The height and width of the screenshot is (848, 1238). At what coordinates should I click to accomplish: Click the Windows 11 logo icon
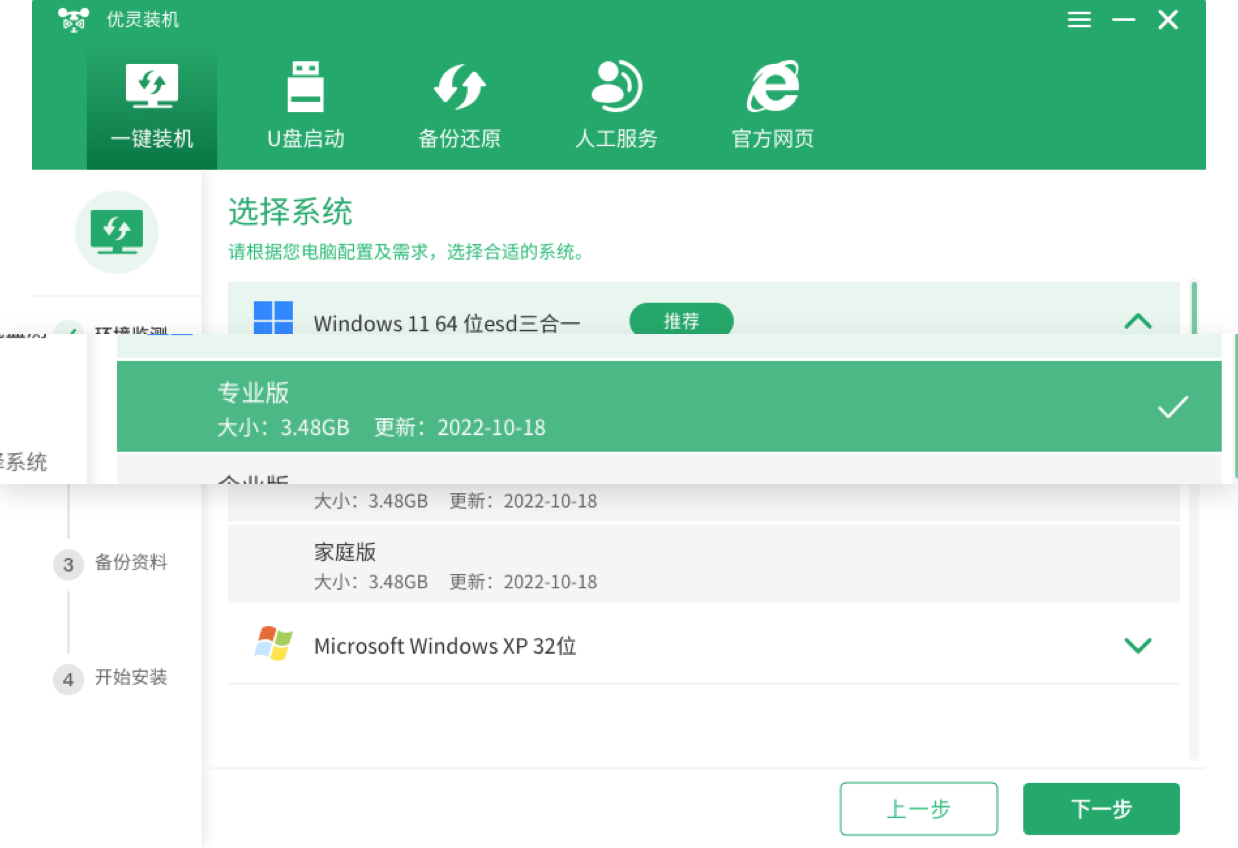(x=273, y=318)
